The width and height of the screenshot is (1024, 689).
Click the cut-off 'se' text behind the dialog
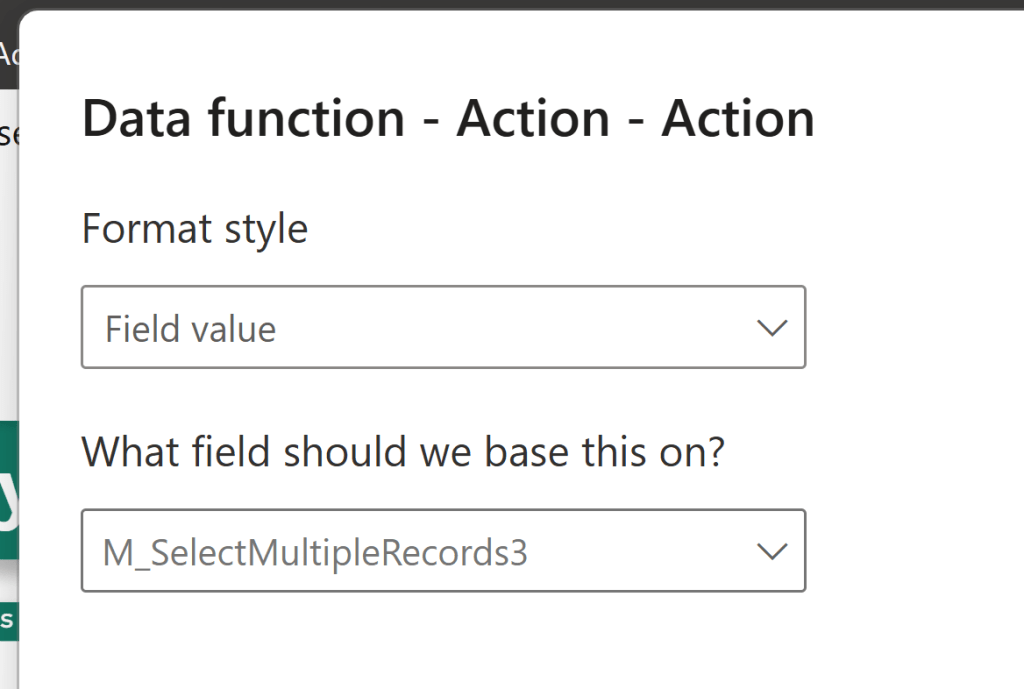click(x=8, y=134)
